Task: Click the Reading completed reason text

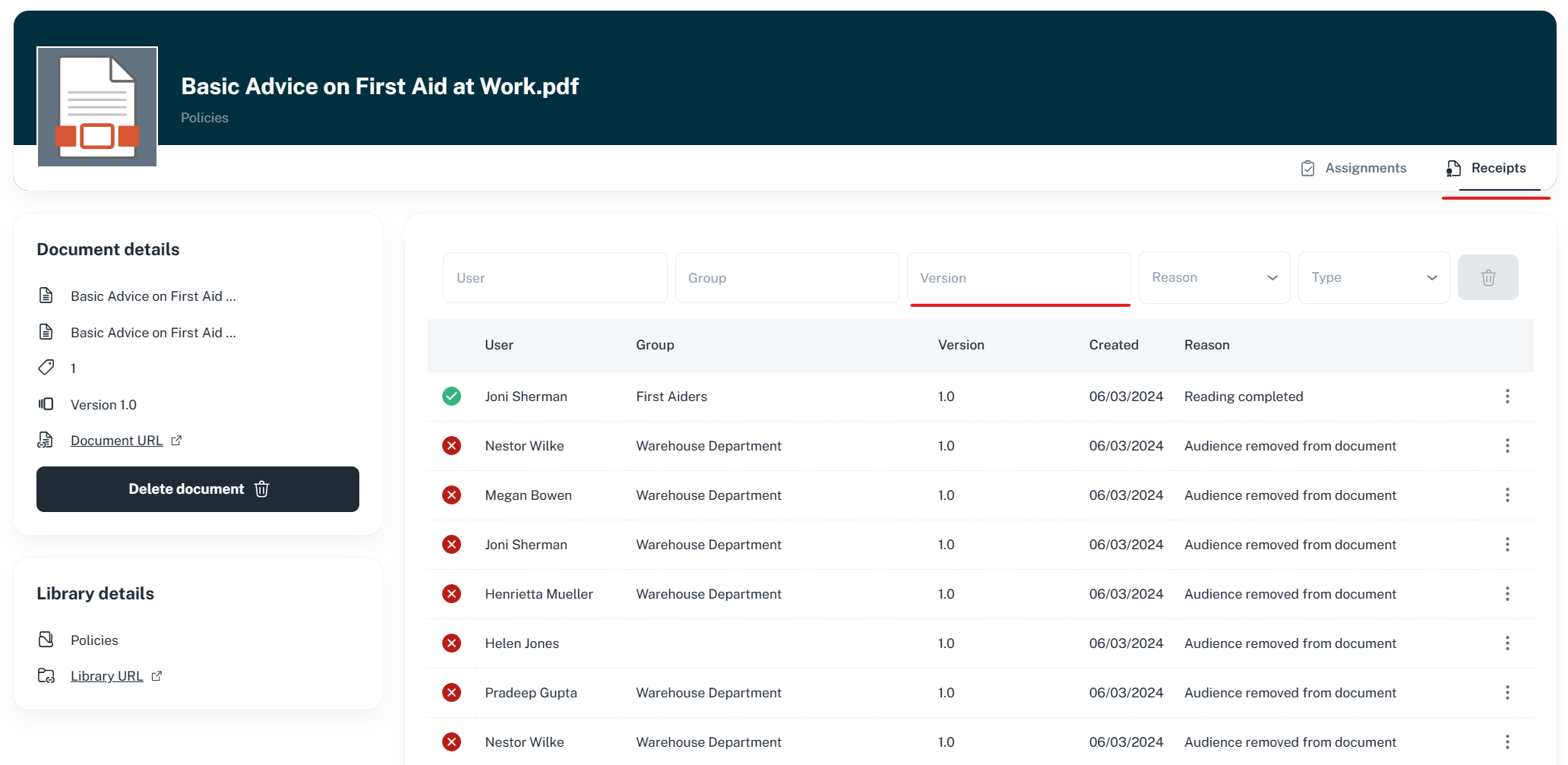Action: pyautogui.click(x=1244, y=397)
